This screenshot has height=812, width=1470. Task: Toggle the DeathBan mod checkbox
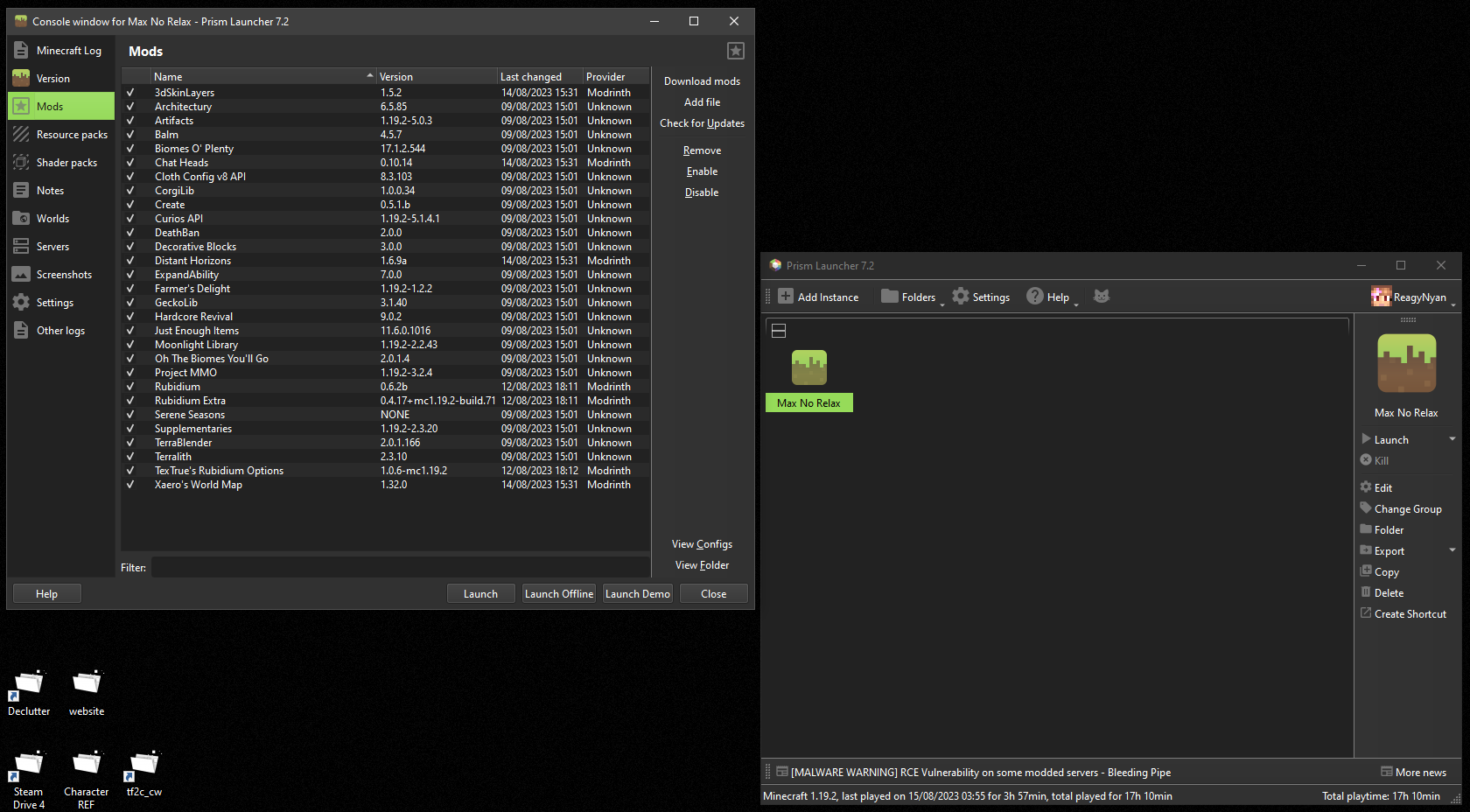[130, 233]
